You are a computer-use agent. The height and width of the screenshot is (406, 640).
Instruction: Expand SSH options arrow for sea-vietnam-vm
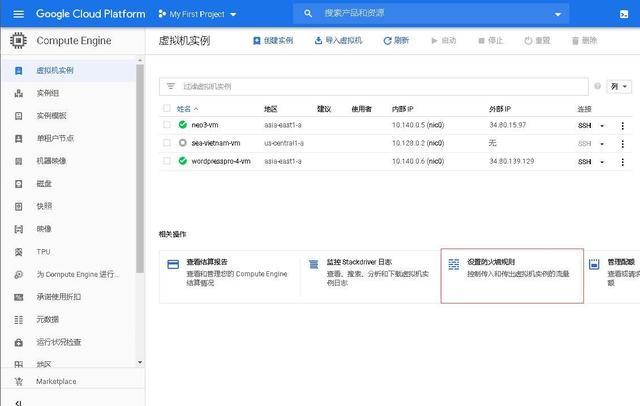pyautogui.click(x=602, y=144)
